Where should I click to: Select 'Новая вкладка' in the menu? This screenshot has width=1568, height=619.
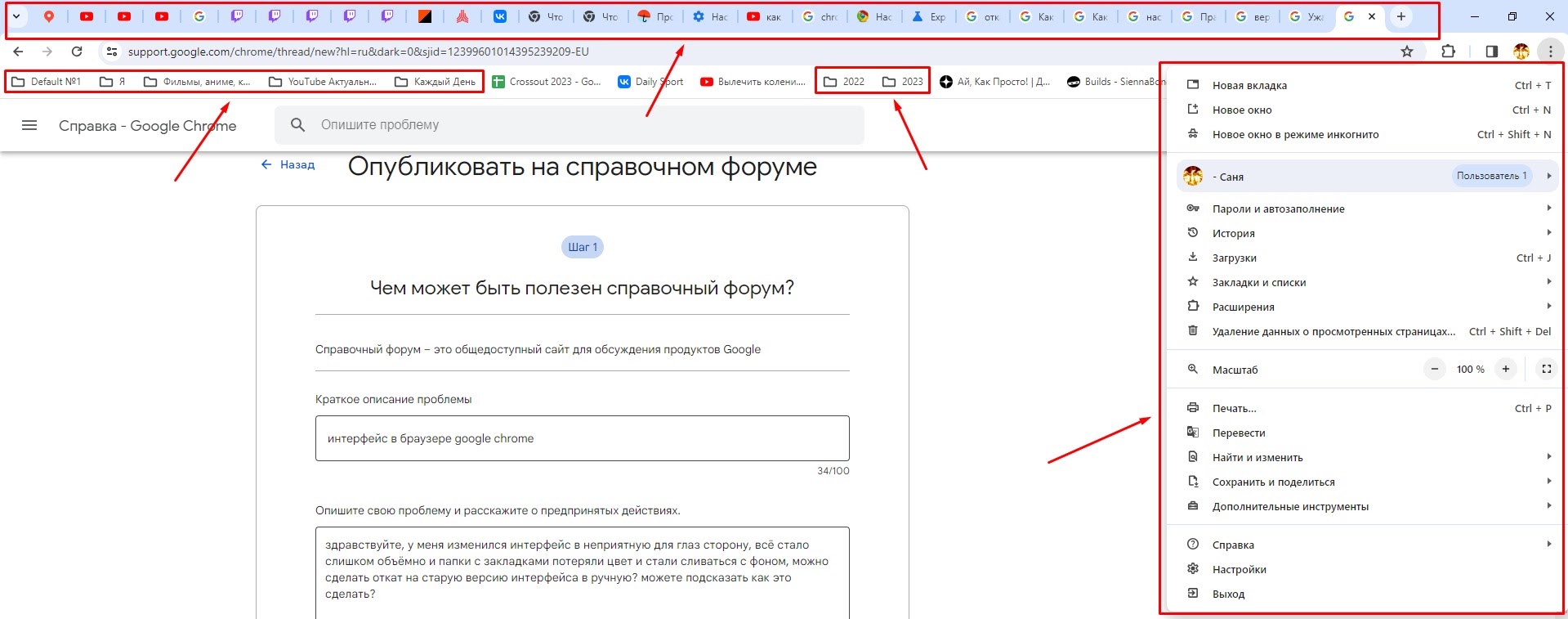tap(1368, 85)
